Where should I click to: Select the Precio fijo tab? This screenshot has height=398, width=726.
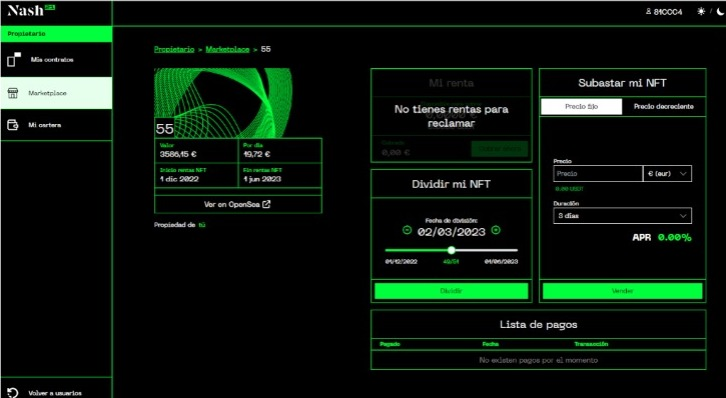coord(582,106)
